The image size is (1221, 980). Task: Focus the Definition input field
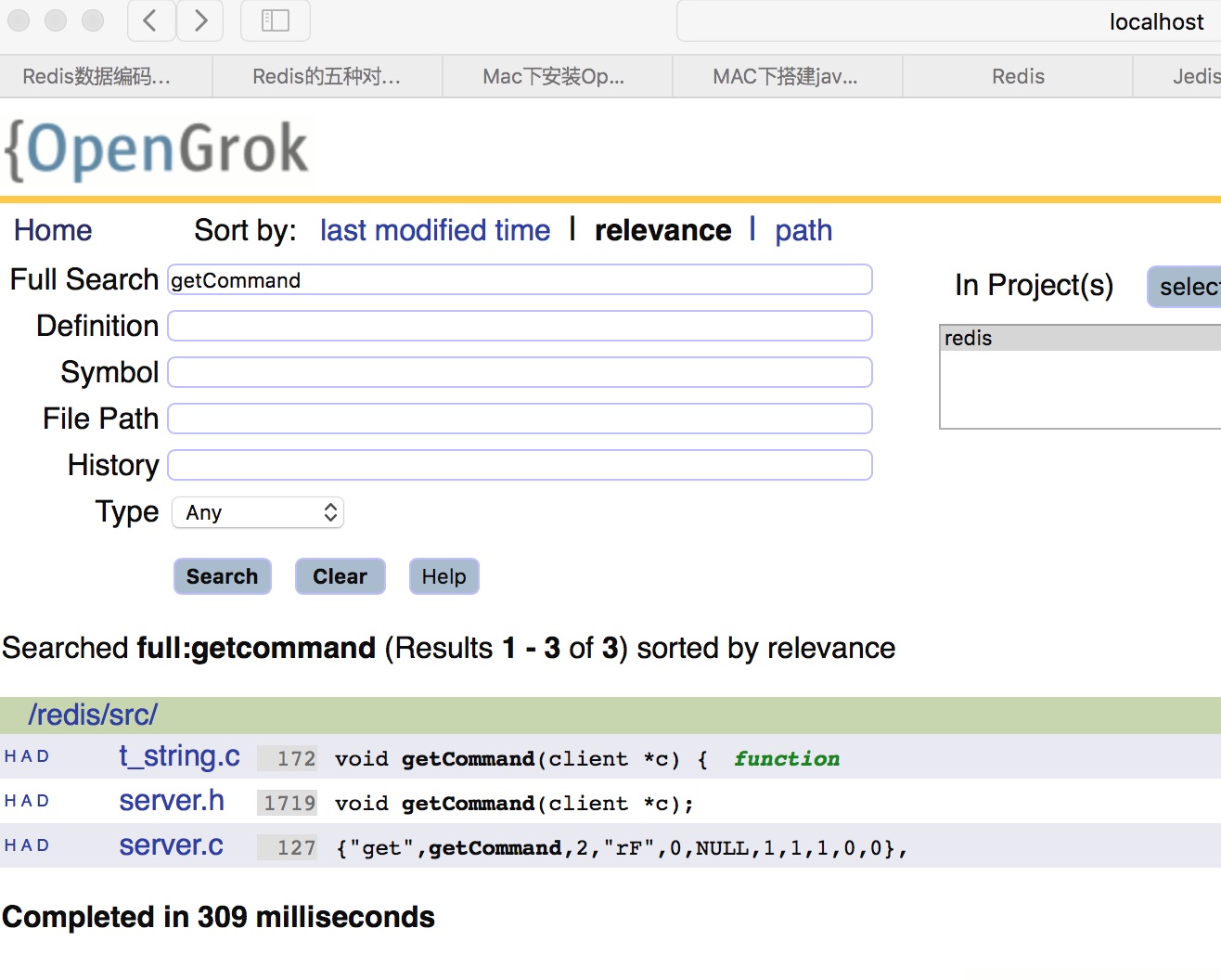(520, 326)
